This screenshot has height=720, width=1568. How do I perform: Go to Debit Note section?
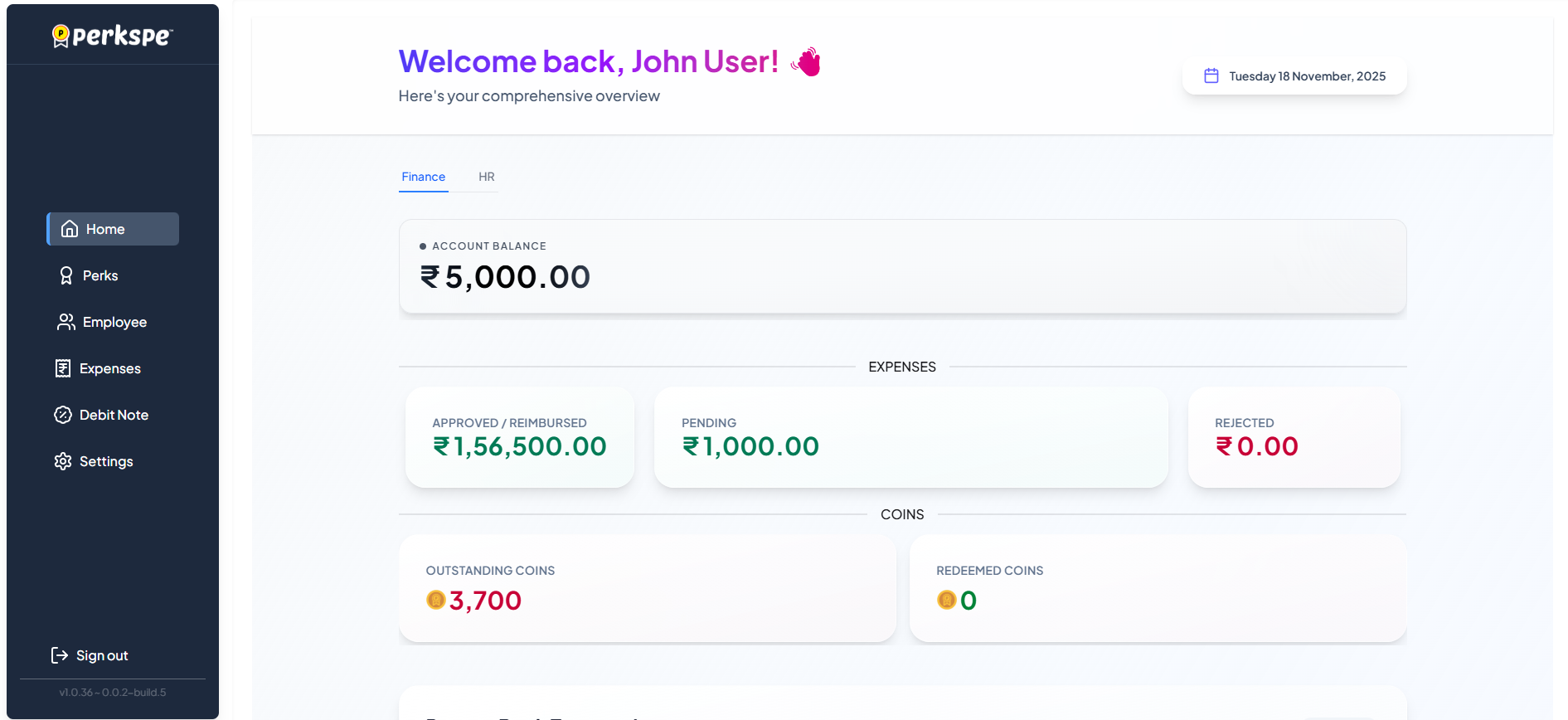(x=114, y=415)
